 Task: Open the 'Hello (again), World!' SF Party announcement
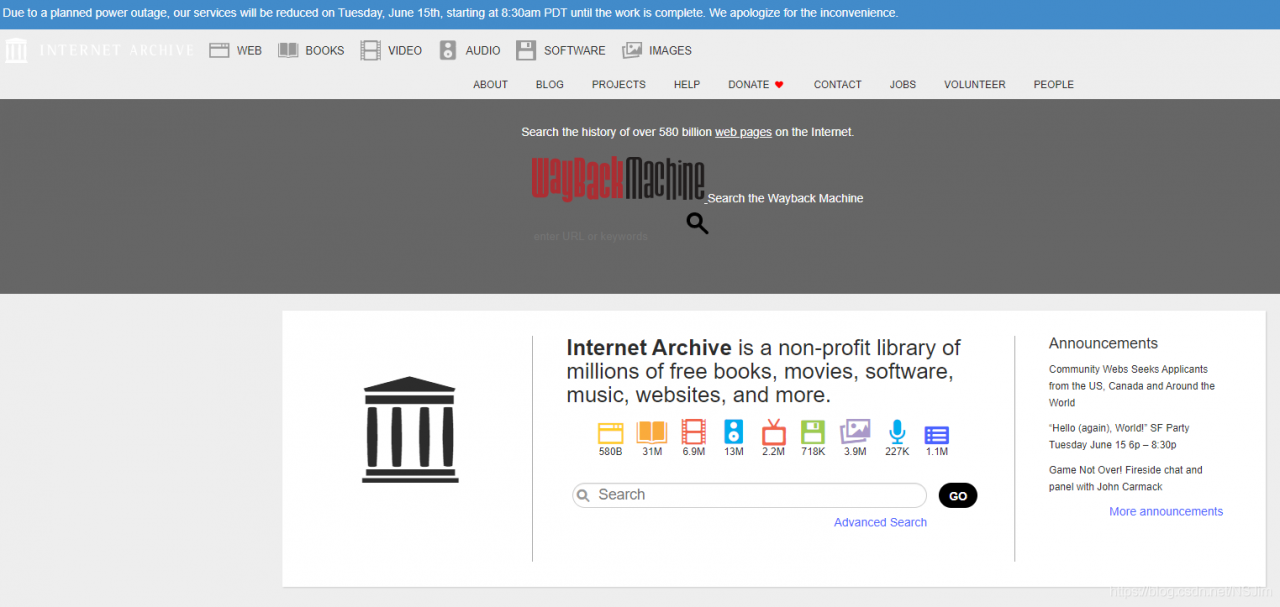pyautogui.click(x=1119, y=436)
